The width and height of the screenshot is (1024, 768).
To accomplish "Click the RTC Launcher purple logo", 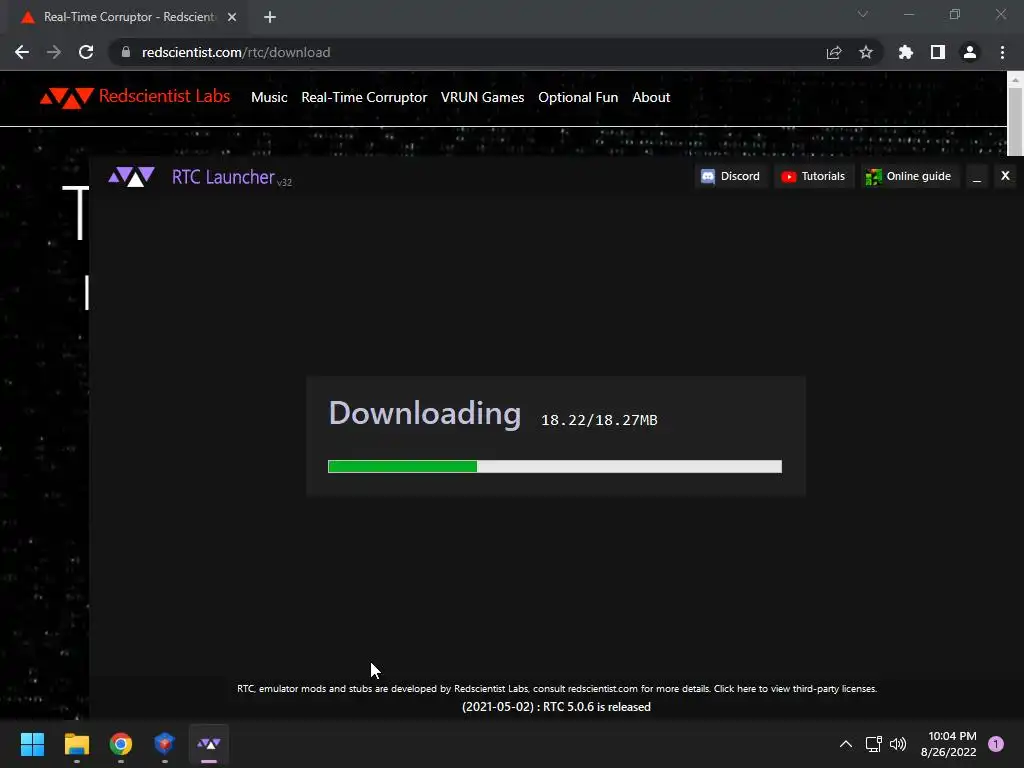I will (131, 176).
